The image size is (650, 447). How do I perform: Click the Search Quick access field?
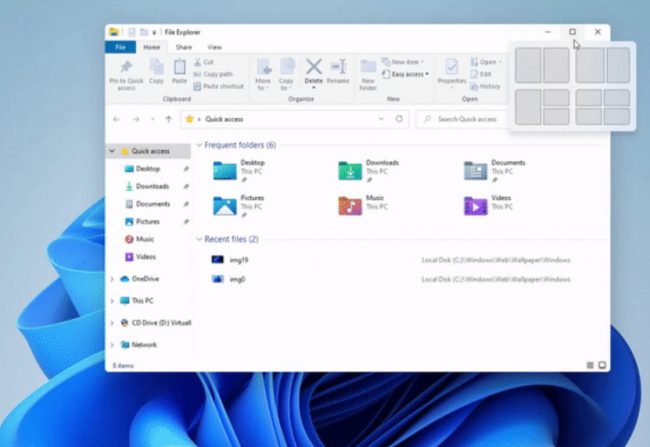pyautogui.click(x=462, y=119)
